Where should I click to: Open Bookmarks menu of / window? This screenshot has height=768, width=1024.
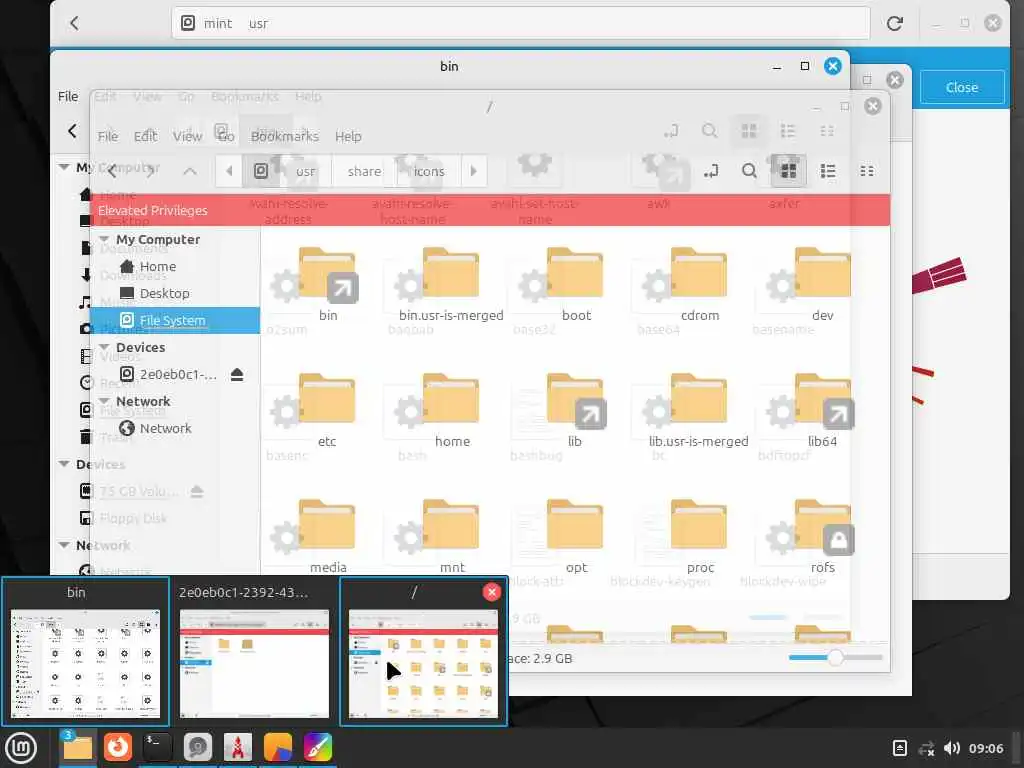coord(285,136)
